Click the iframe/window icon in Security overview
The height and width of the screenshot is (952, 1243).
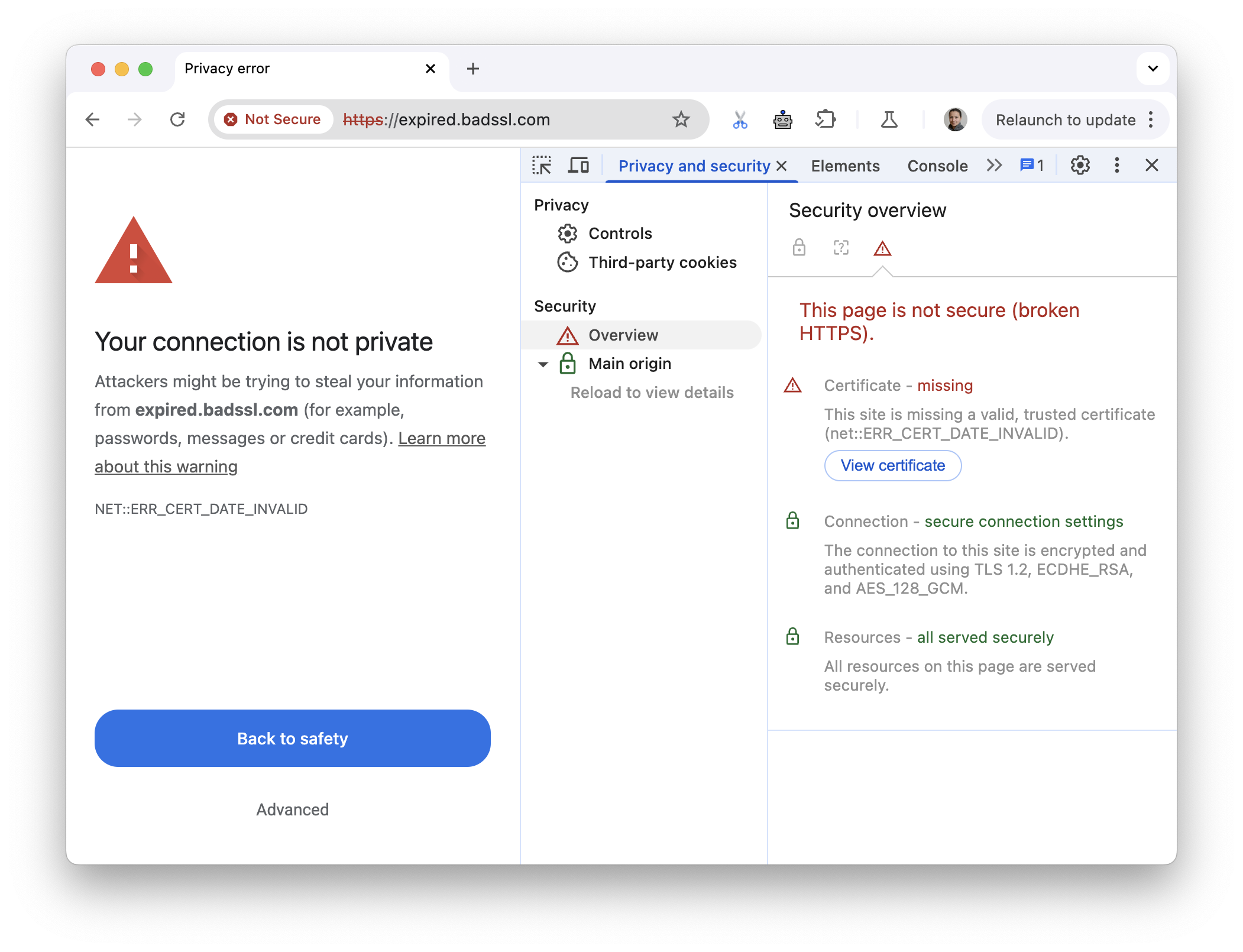[x=841, y=248]
